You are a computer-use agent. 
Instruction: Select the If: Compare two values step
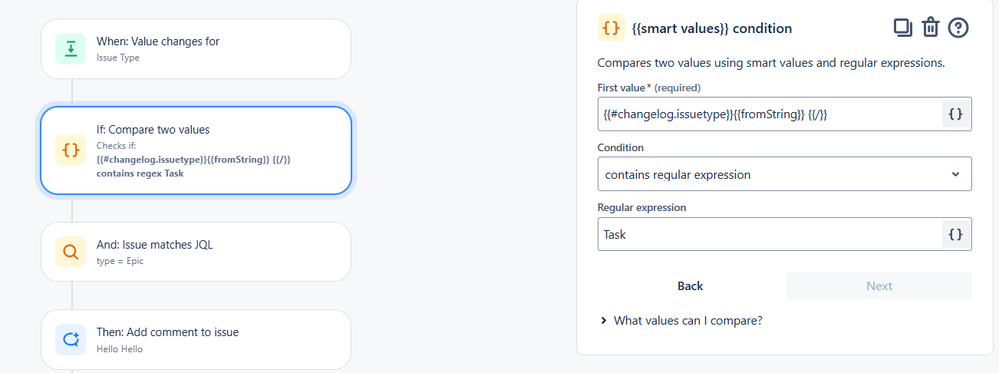[196, 150]
